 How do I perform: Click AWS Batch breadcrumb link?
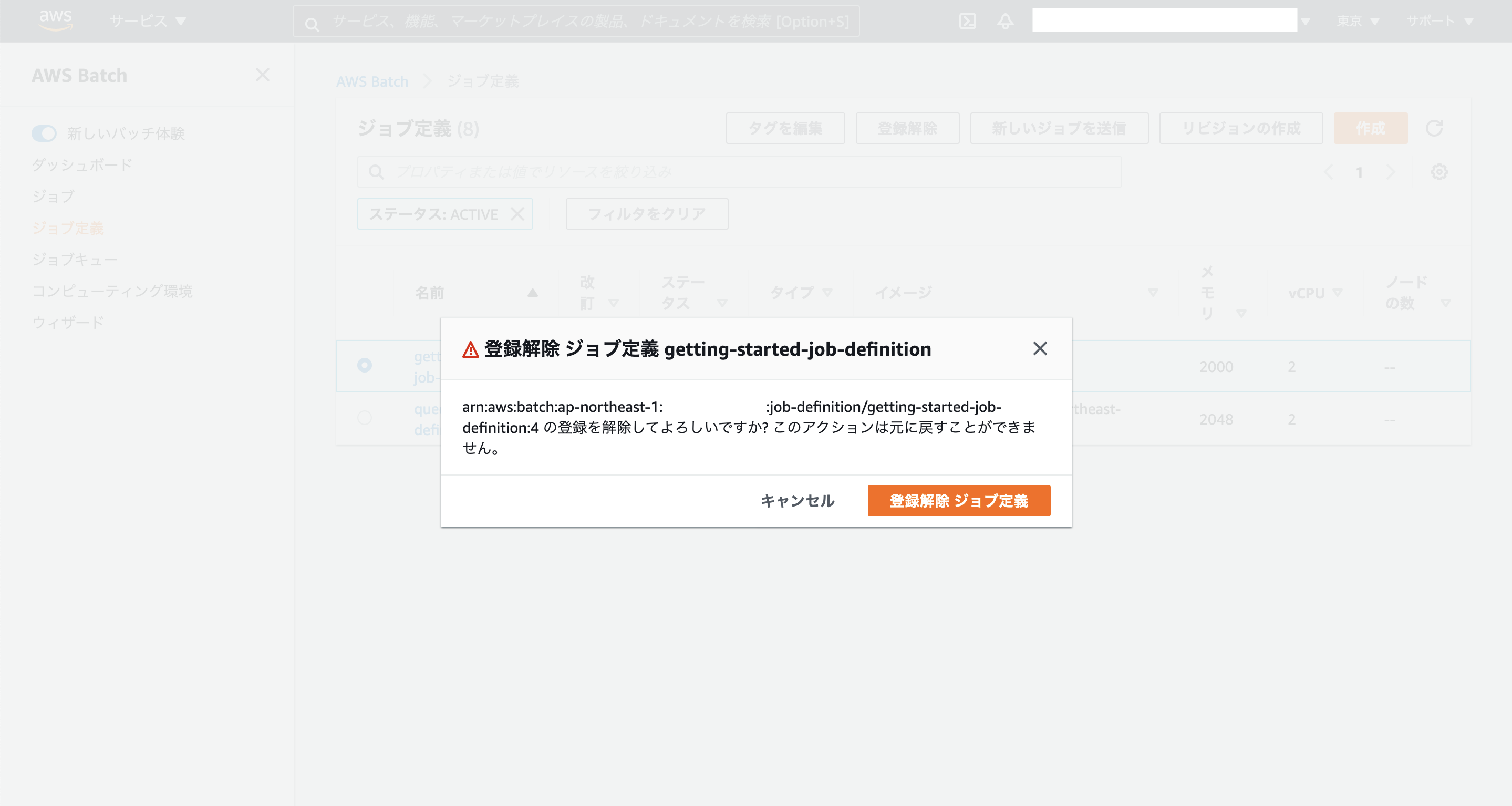[372, 81]
